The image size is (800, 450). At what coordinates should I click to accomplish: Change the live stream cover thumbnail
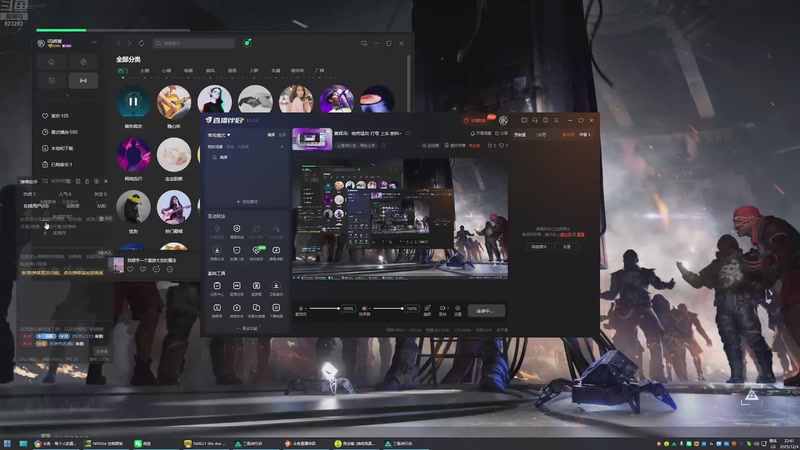pos(312,139)
